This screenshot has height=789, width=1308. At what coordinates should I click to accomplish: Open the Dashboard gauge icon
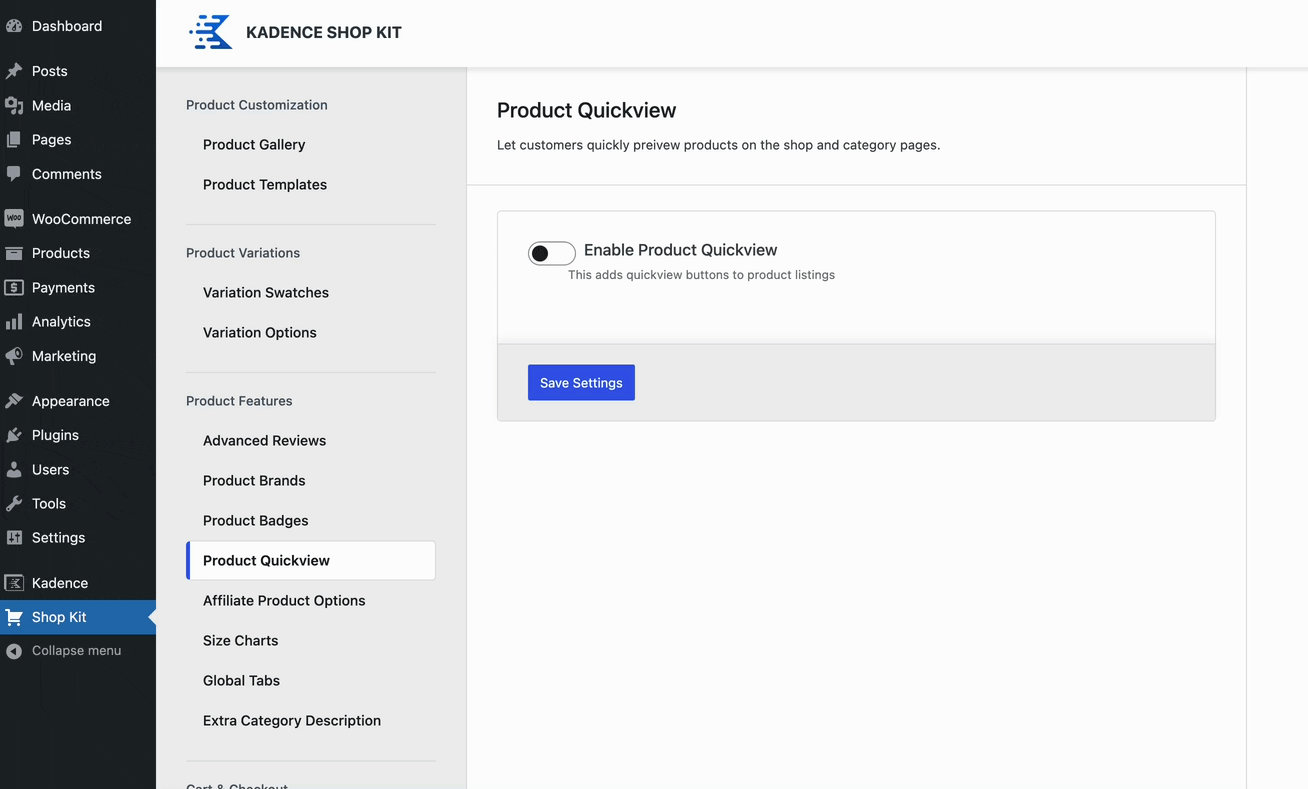coord(15,25)
